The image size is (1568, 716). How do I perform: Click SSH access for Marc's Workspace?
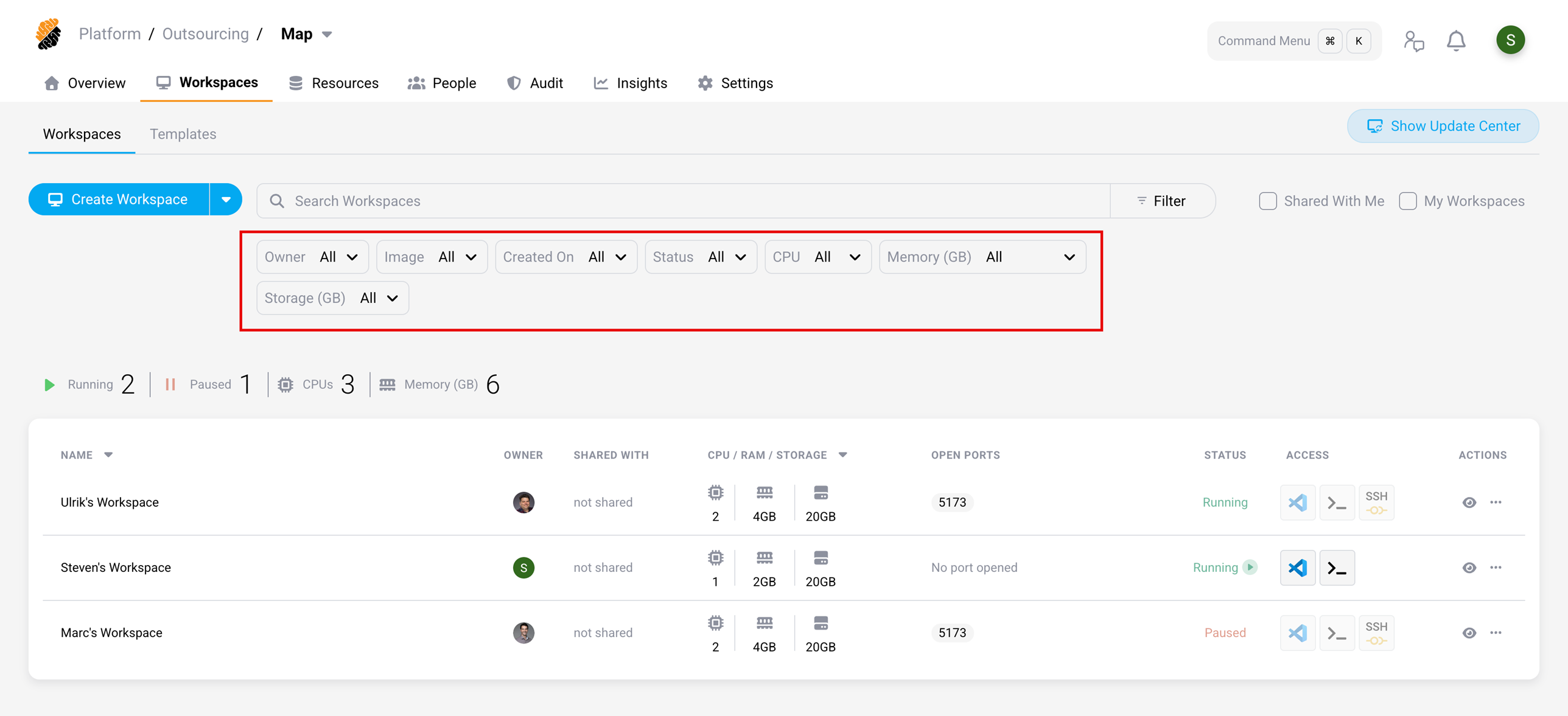pos(1375,633)
